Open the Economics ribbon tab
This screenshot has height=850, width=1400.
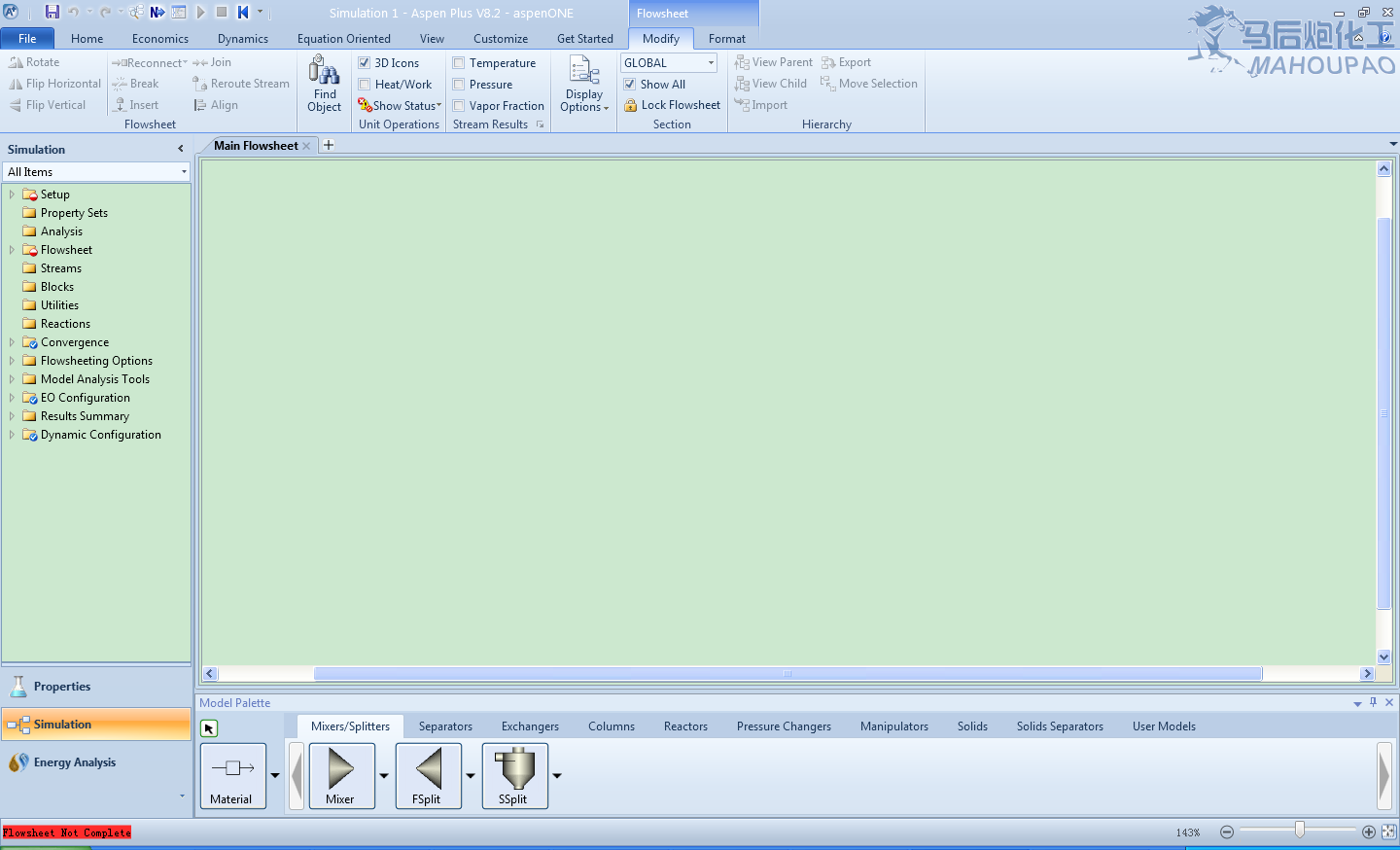click(x=160, y=39)
